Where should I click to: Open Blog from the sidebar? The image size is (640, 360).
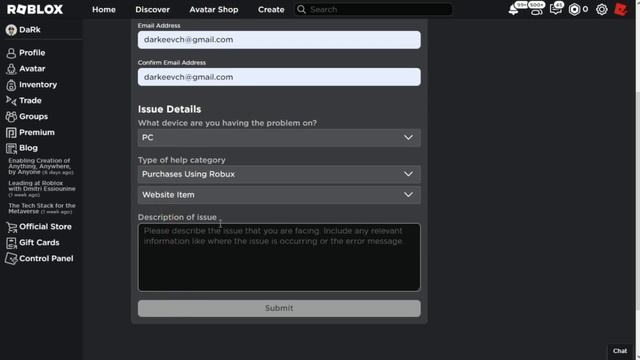coord(28,148)
